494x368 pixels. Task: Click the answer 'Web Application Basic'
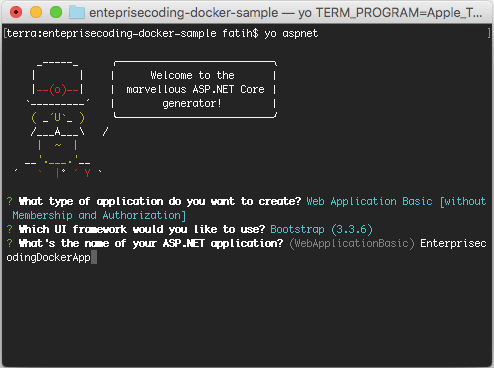point(369,201)
